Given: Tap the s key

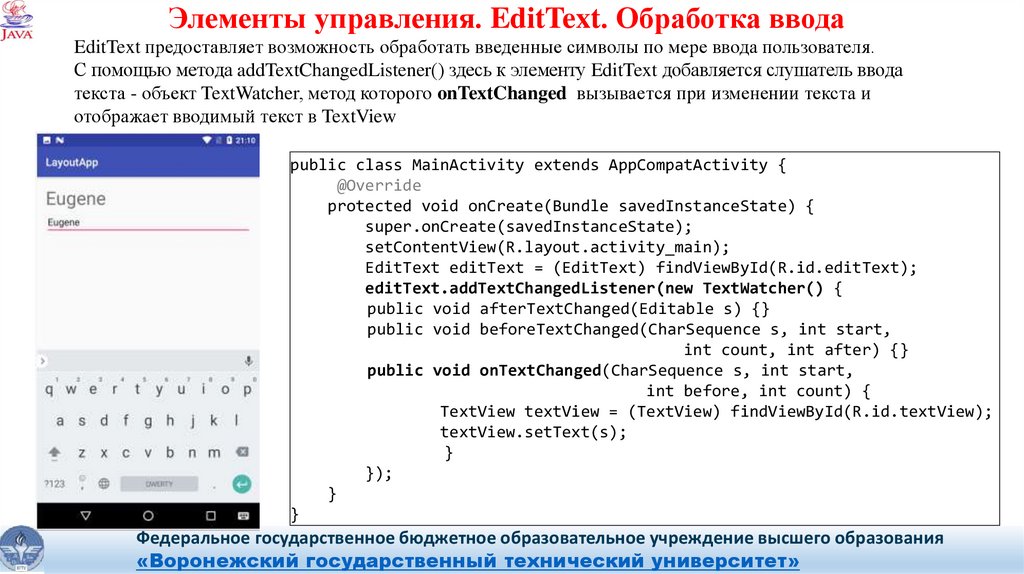Looking at the screenshot, I should 82,421.
